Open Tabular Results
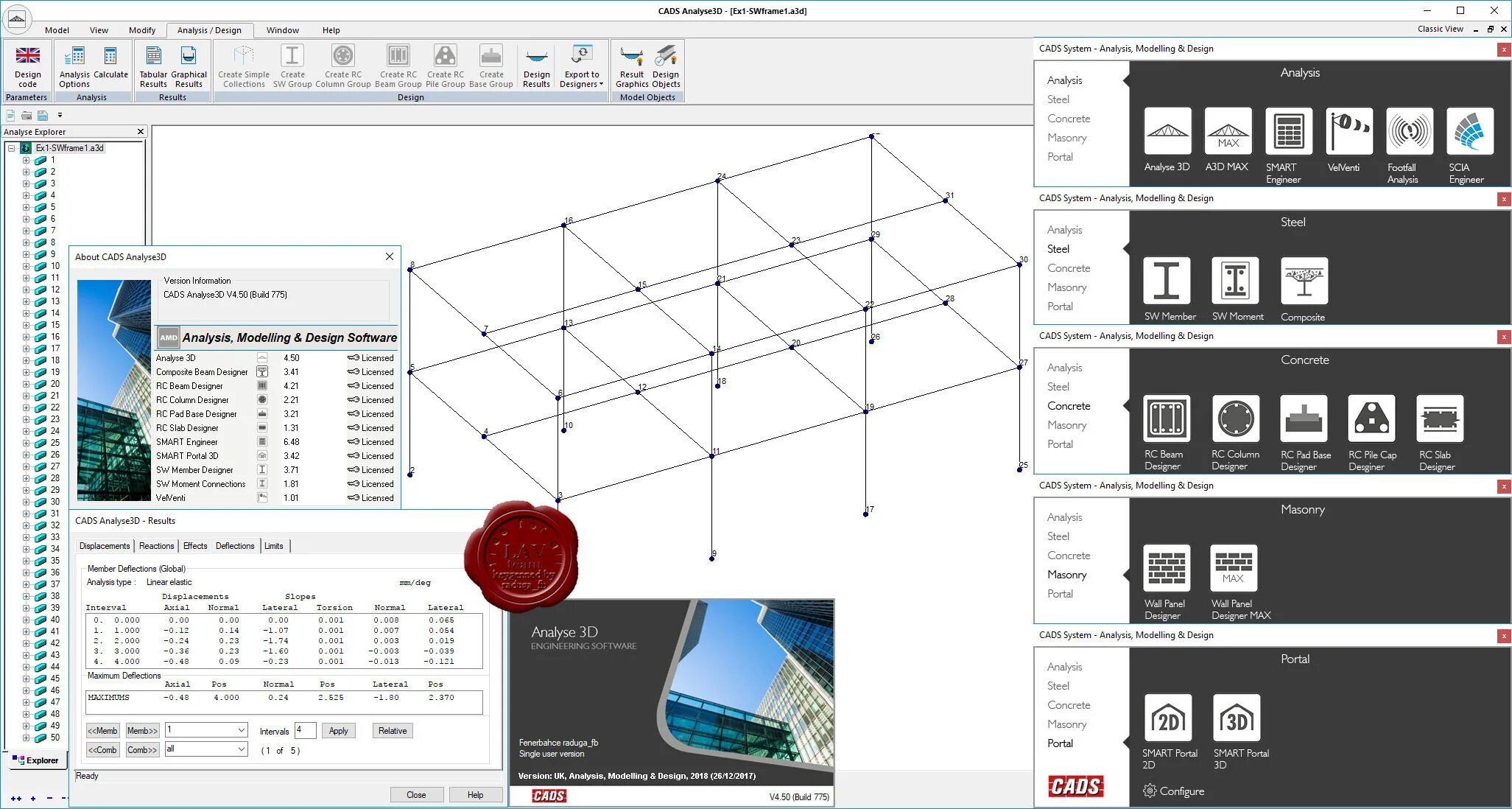Viewport: 1512px width, 809px height. point(153,66)
